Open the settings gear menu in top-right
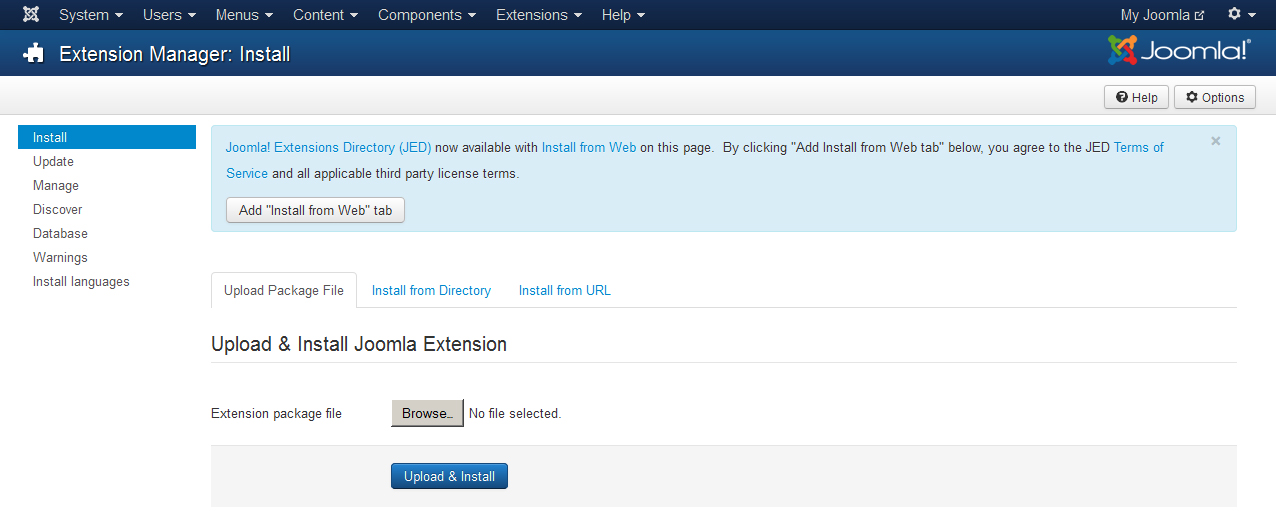 1241,15
